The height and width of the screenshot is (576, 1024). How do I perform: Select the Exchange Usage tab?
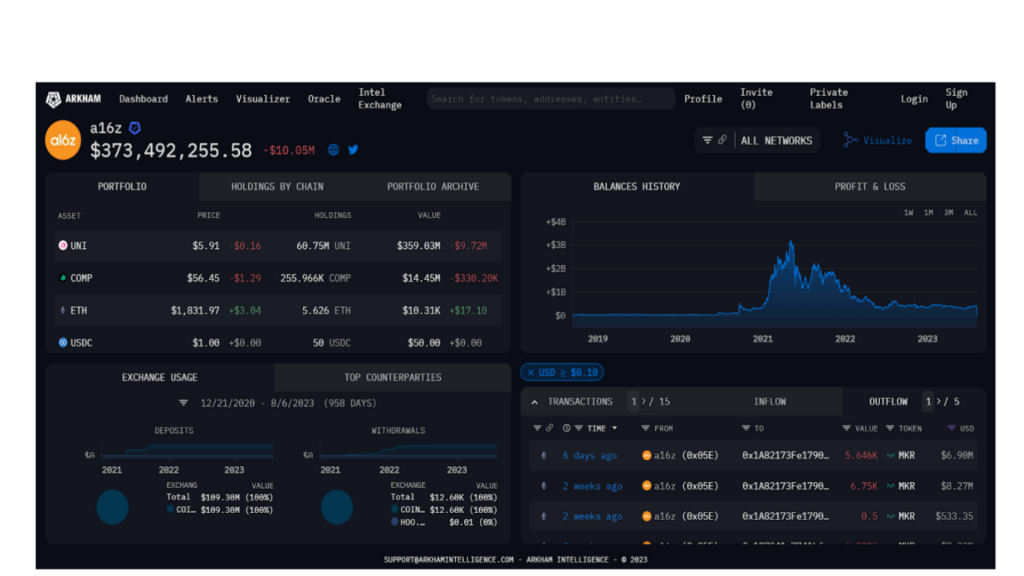click(x=159, y=377)
